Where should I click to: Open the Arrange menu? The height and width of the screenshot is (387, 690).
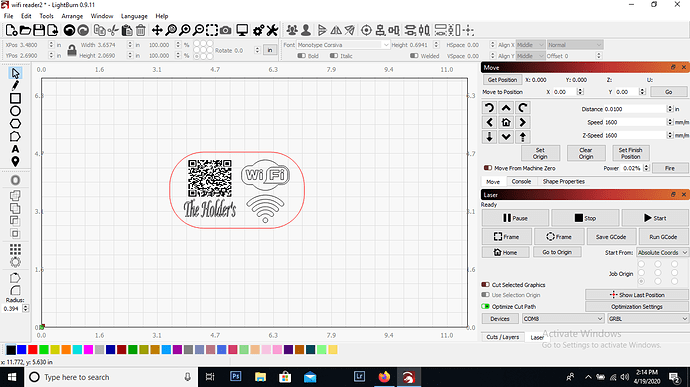72,16
